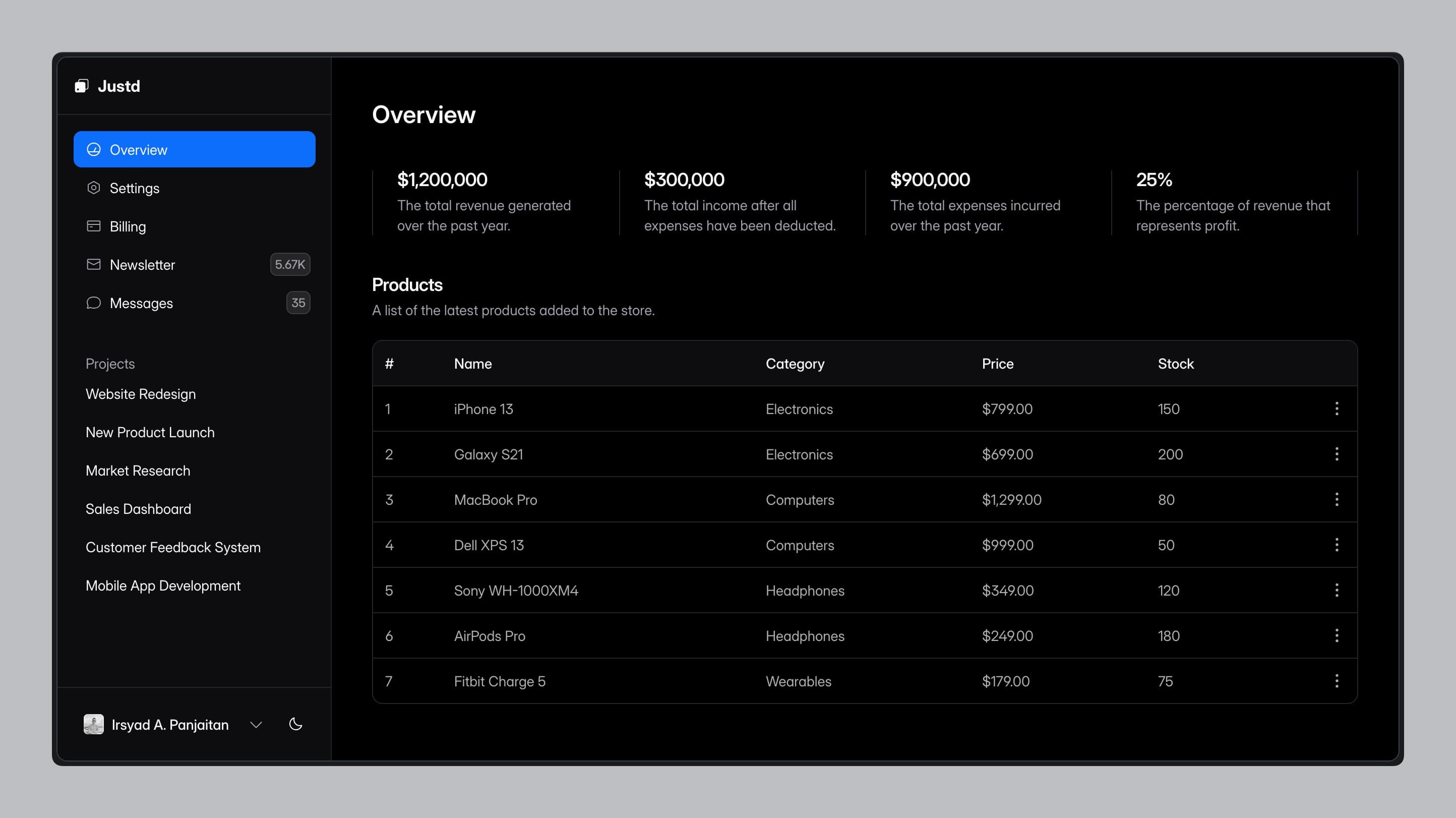Image resolution: width=1456 pixels, height=818 pixels.
Task: Click the user avatar thumbnail
Action: point(94,724)
